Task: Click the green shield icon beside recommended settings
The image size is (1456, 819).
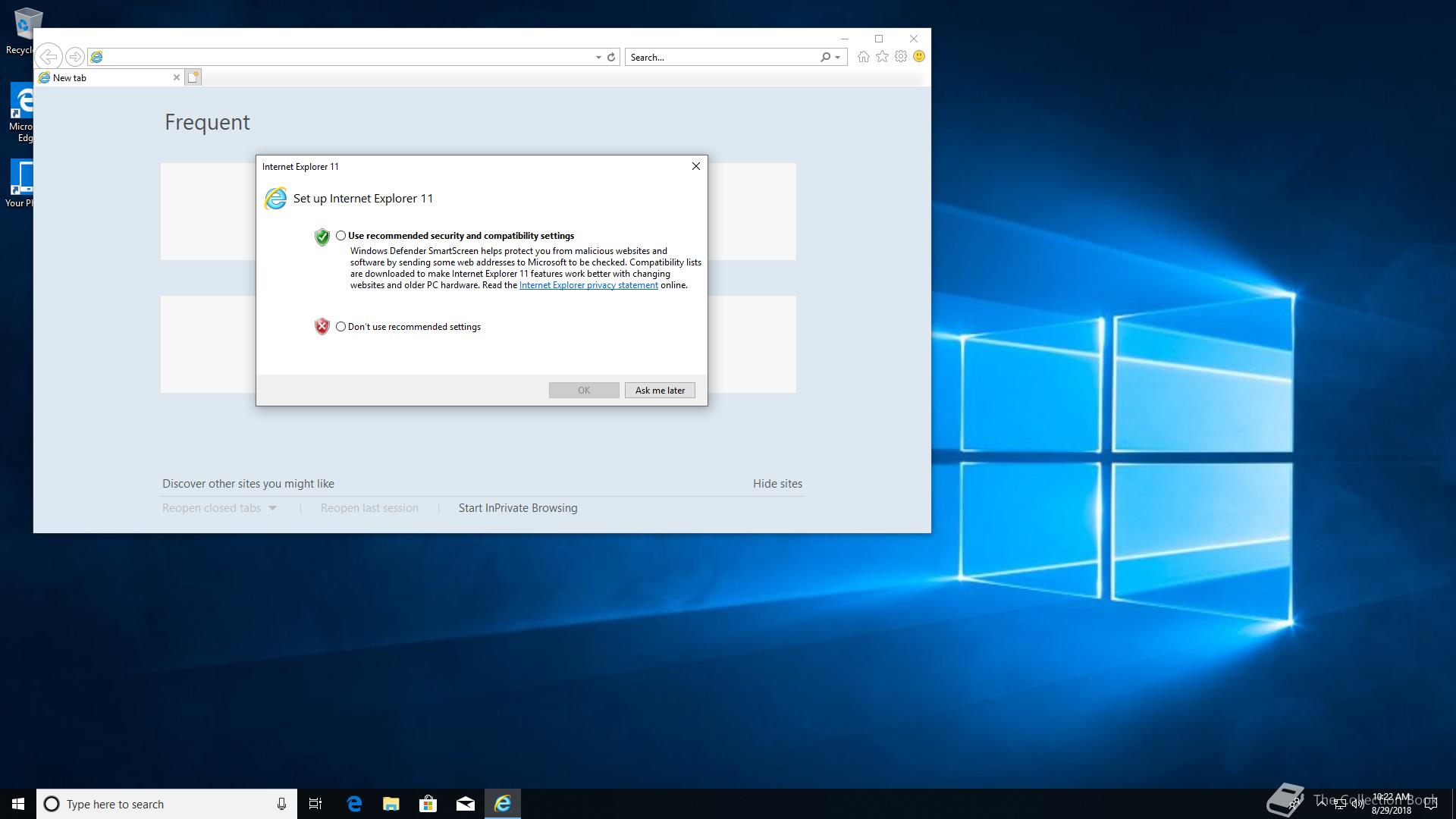Action: pyautogui.click(x=322, y=237)
